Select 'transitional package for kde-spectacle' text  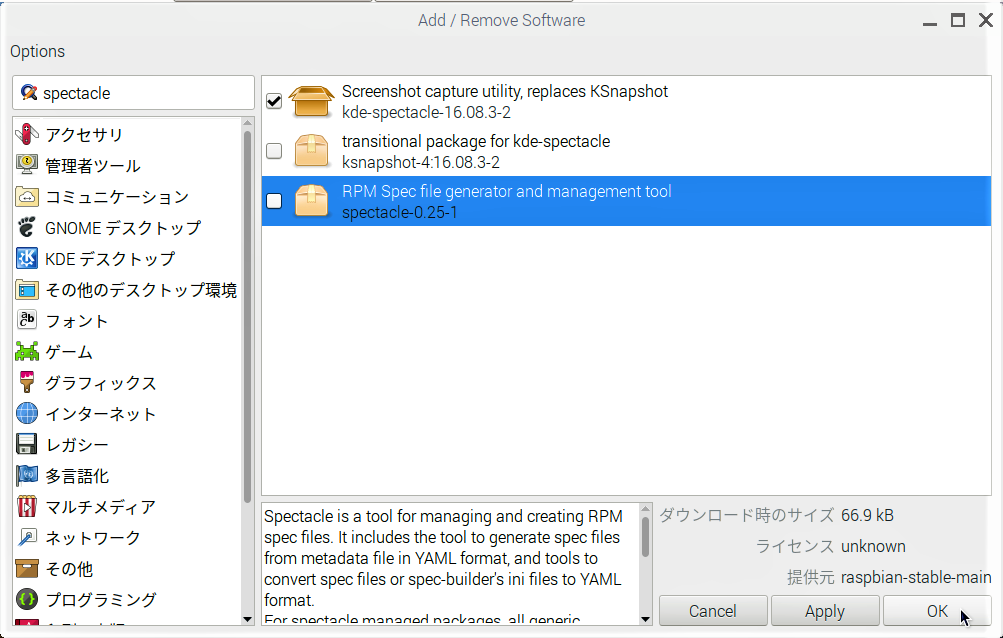pos(476,141)
